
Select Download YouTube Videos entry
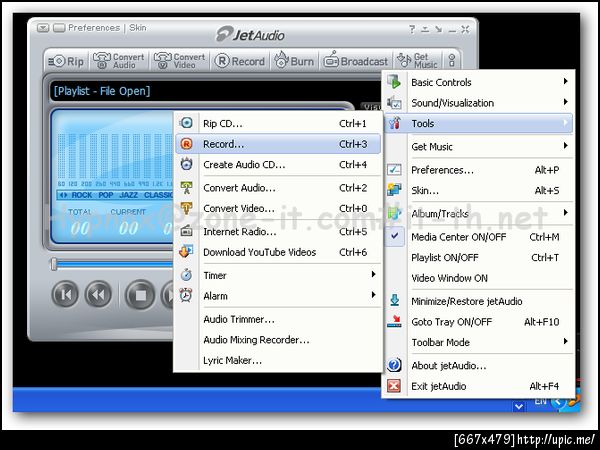point(278,252)
